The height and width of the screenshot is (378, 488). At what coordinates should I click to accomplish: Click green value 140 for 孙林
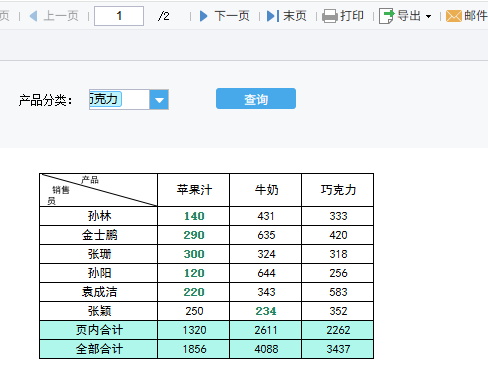click(x=194, y=216)
